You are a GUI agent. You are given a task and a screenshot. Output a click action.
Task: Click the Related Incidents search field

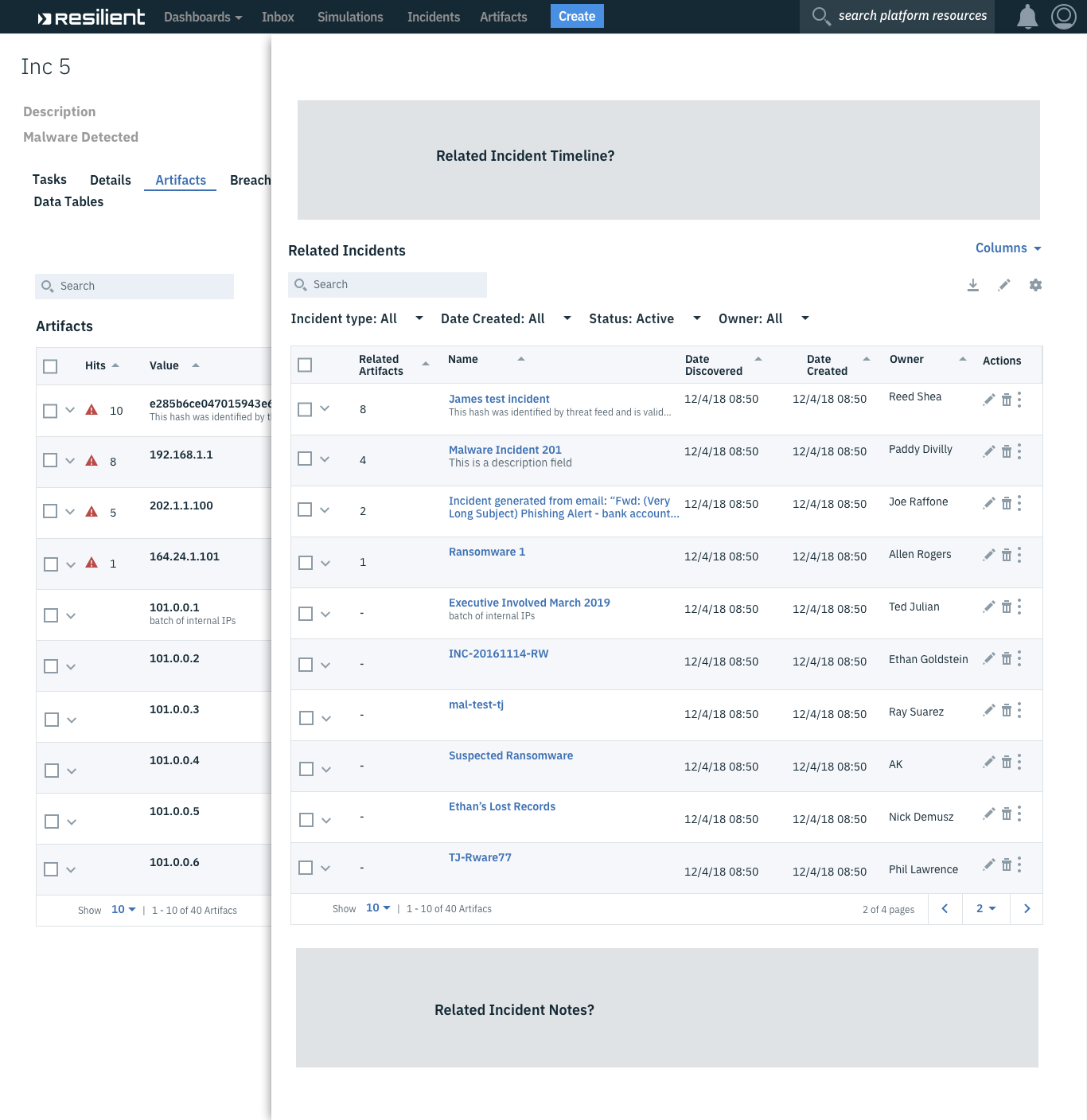pos(388,284)
